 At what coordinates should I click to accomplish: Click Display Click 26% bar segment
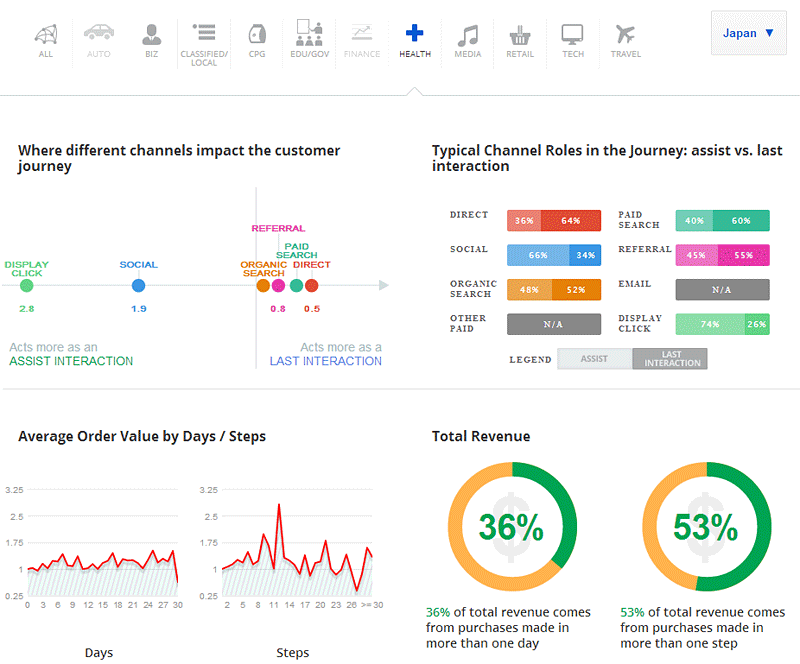point(757,324)
